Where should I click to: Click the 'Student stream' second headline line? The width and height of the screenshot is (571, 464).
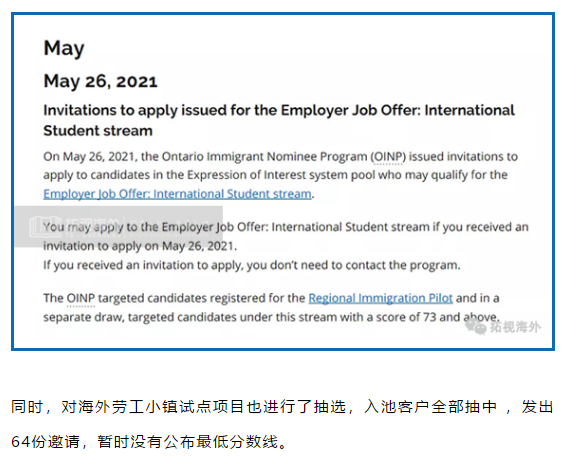click(x=98, y=131)
